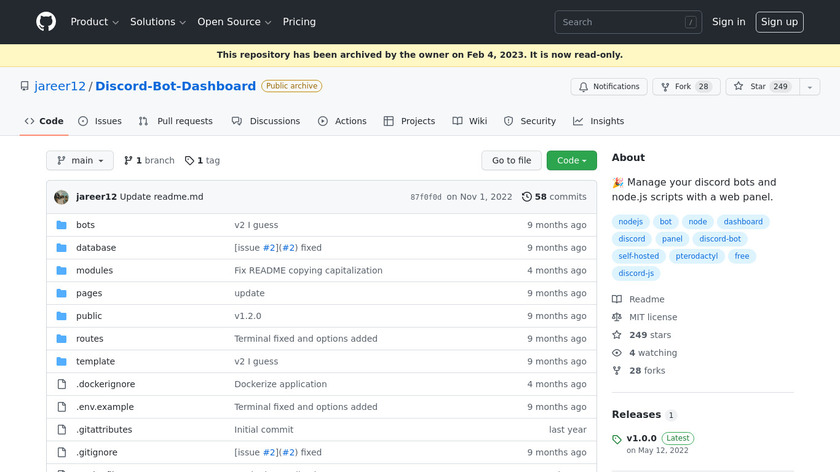Image resolution: width=840 pixels, height=472 pixels.
Task: Expand the Open Source menu
Action: pos(234,22)
